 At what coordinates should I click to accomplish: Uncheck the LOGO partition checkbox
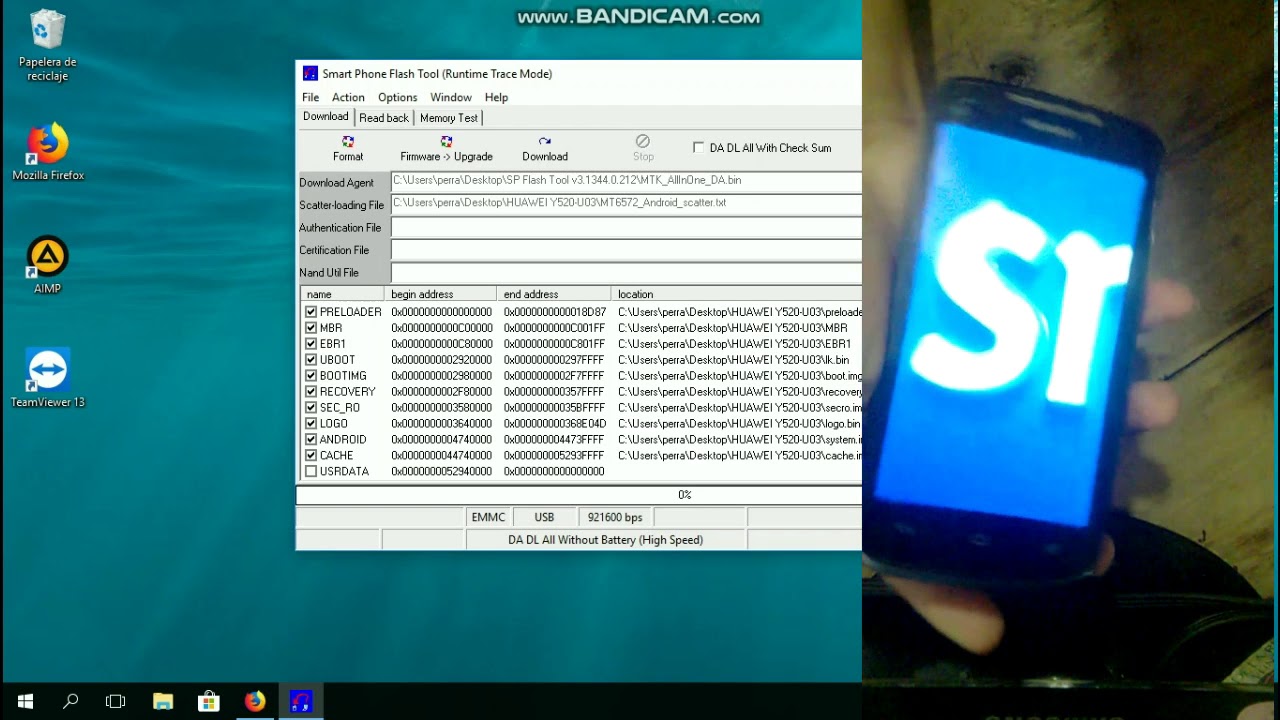[311, 424]
